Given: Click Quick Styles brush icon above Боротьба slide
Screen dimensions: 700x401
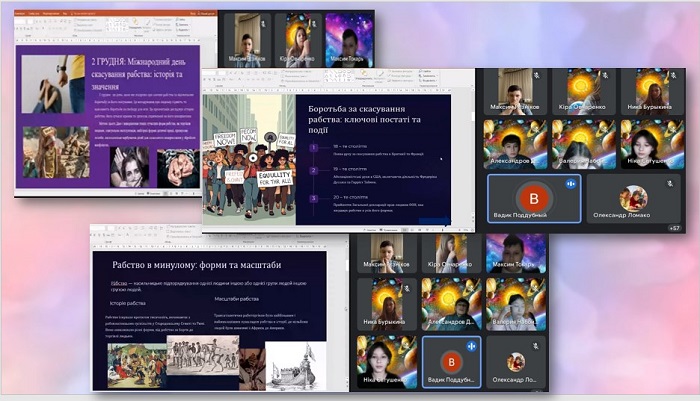Looking at the screenshot, I should pos(380,75).
